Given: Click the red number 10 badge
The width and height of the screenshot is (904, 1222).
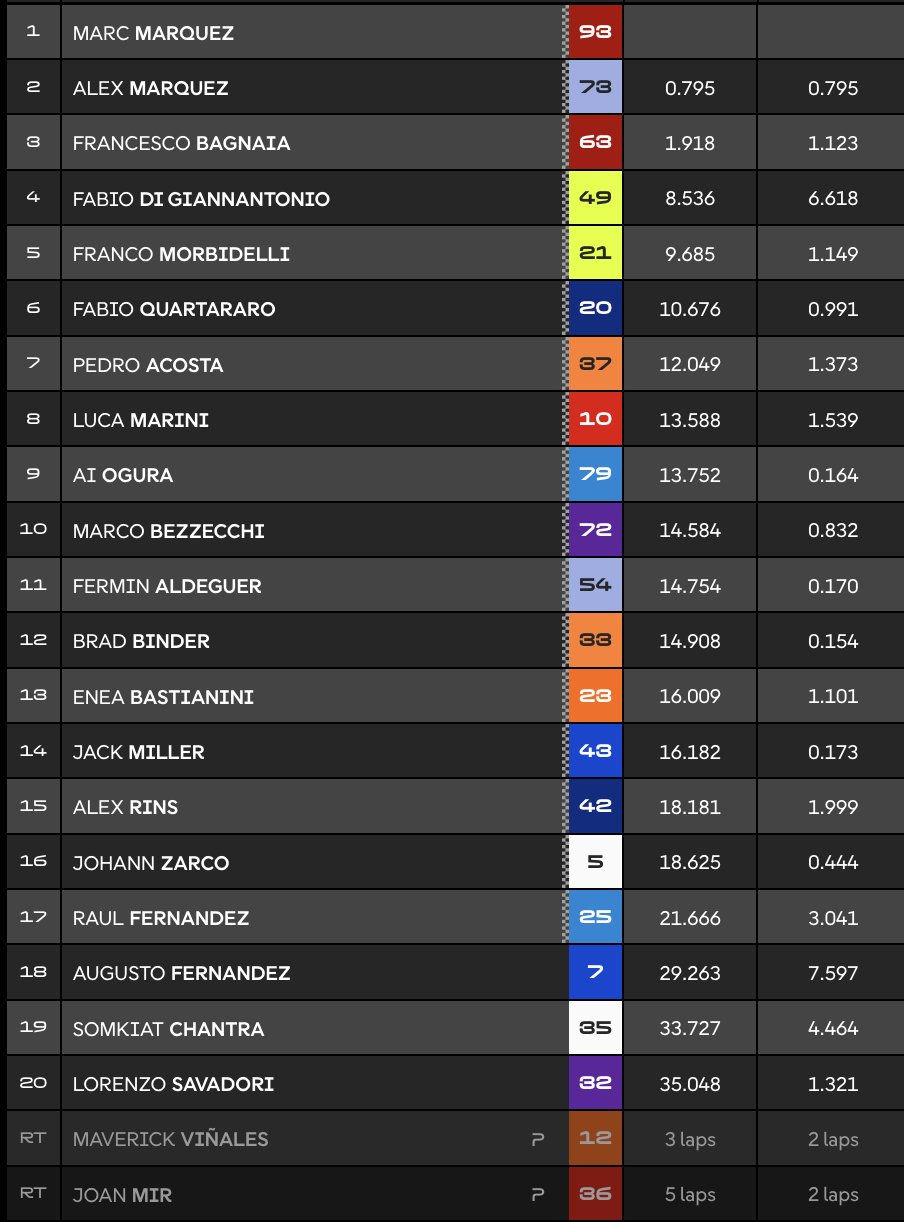Looking at the screenshot, I should [x=595, y=420].
